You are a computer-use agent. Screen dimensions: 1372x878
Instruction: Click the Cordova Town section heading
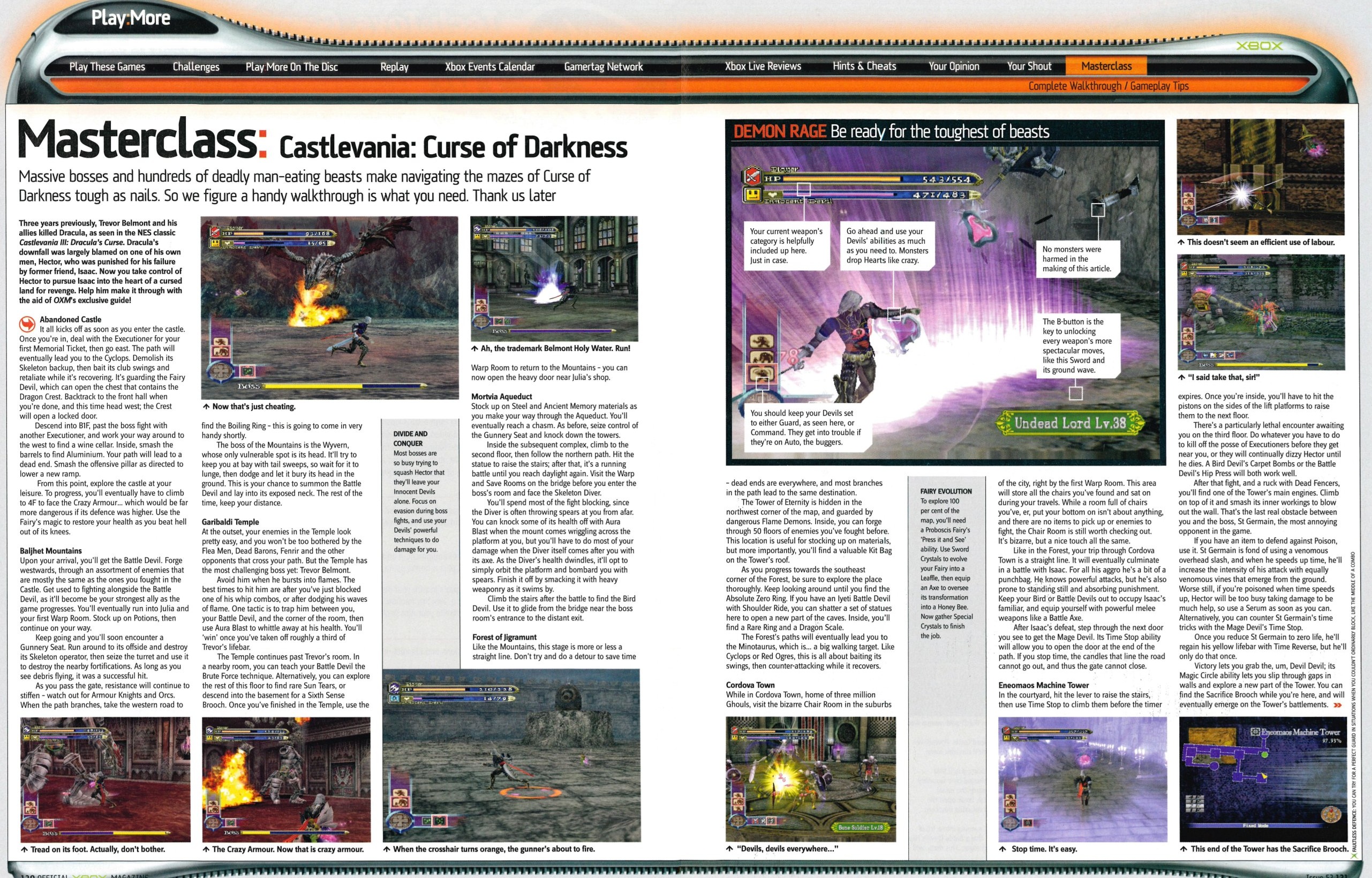click(750, 685)
